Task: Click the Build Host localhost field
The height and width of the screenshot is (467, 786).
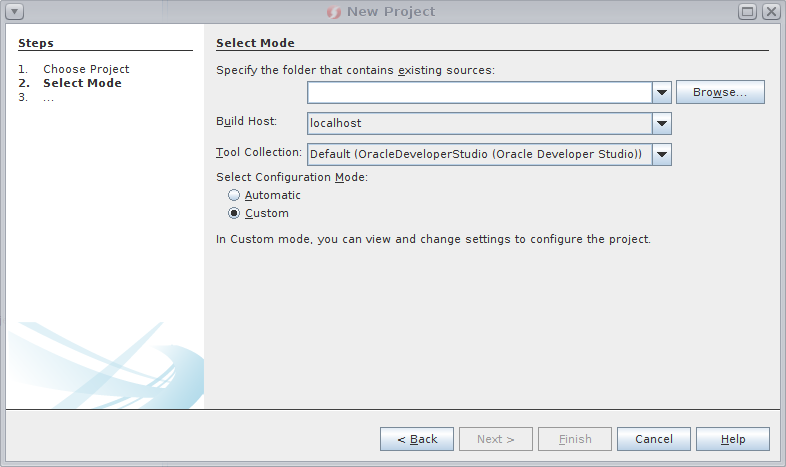Action: pyautogui.click(x=479, y=123)
